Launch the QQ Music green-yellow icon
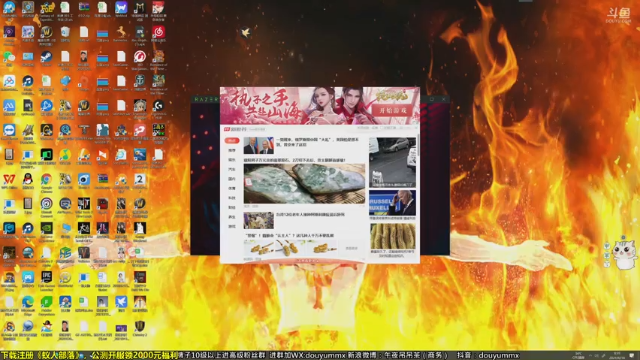 point(65,155)
